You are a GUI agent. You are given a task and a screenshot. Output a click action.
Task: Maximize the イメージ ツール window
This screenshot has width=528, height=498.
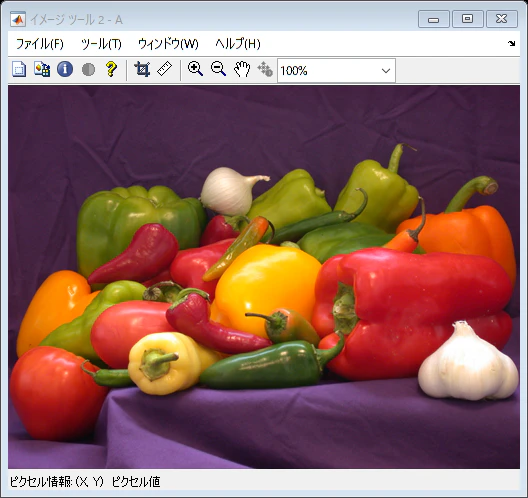(468, 19)
